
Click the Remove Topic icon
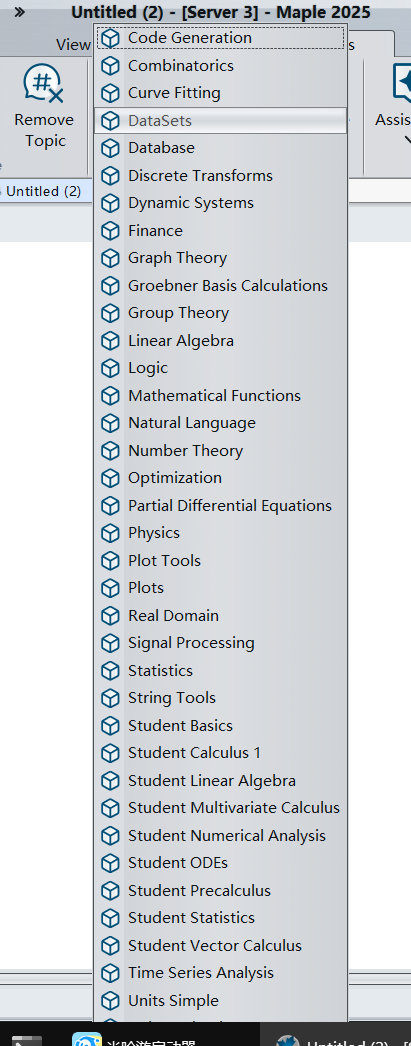click(44, 85)
